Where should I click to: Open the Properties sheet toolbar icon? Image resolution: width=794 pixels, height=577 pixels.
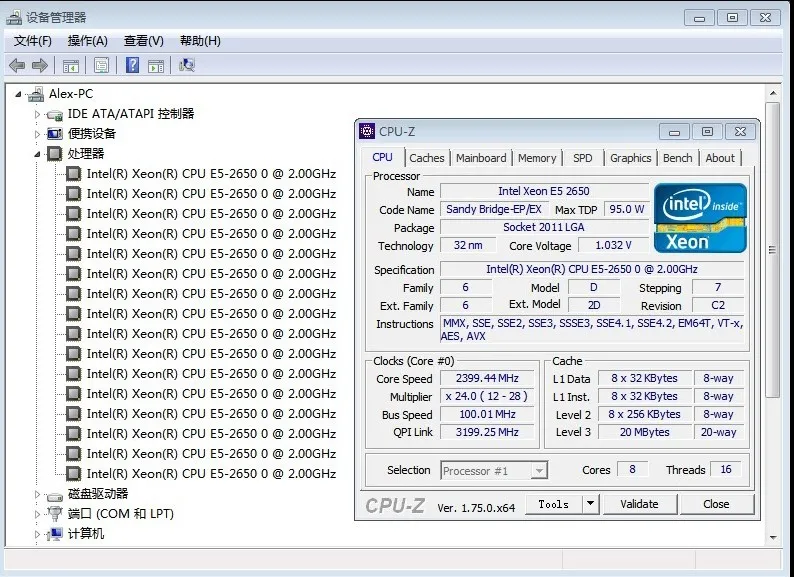[101, 65]
